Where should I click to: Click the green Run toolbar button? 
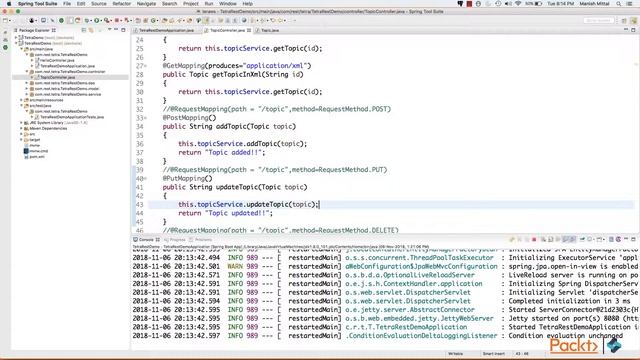(97, 20)
